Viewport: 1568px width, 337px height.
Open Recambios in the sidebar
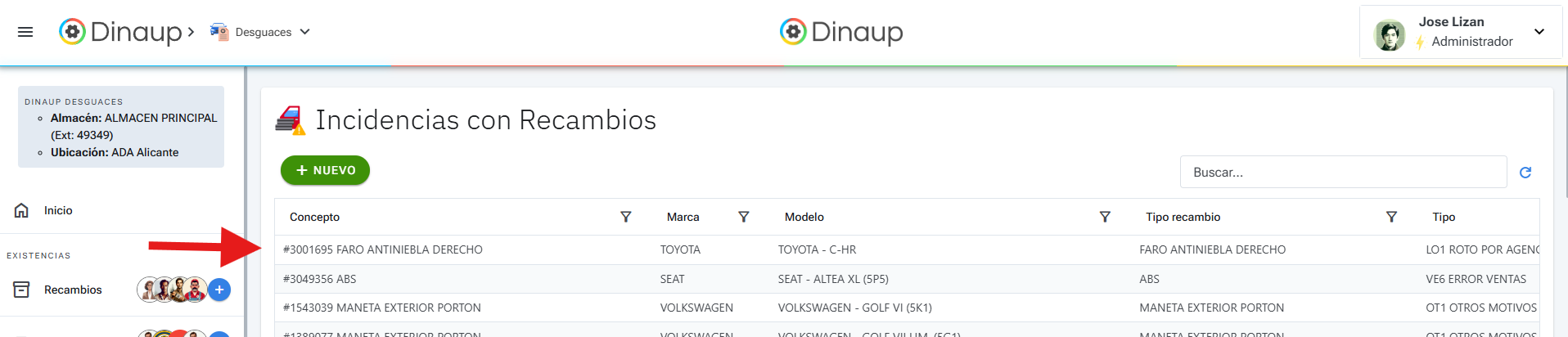73,290
